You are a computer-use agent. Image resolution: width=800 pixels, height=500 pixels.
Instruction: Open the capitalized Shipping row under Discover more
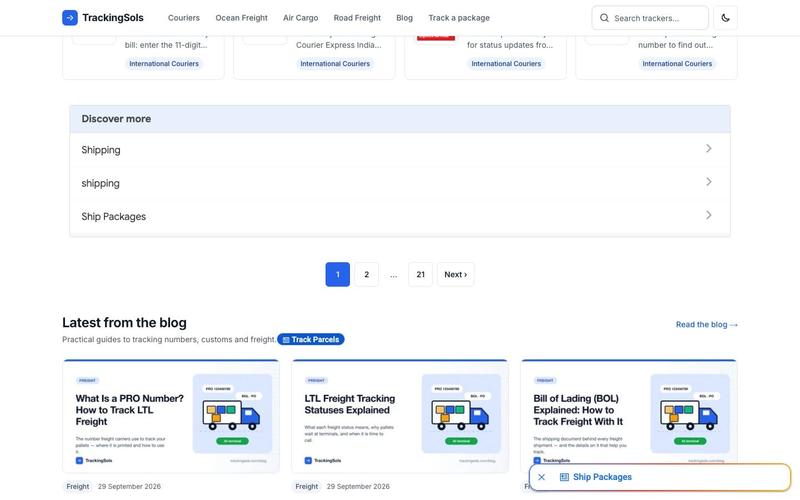pyautogui.click(x=400, y=149)
